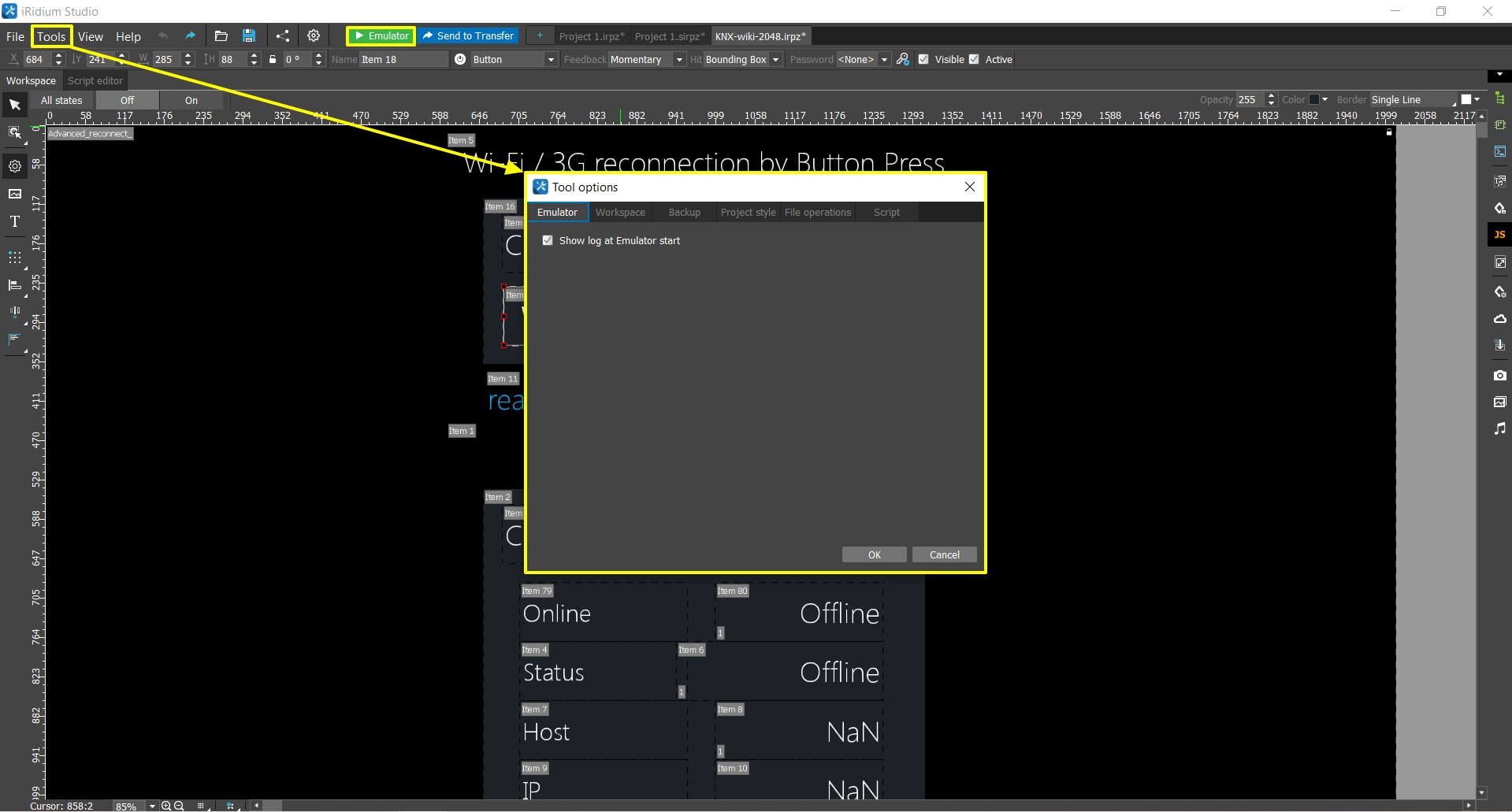The image size is (1512, 812).
Task: Toggle the Visible checkbox in the properties bar
Action: pyautogui.click(x=923, y=59)
